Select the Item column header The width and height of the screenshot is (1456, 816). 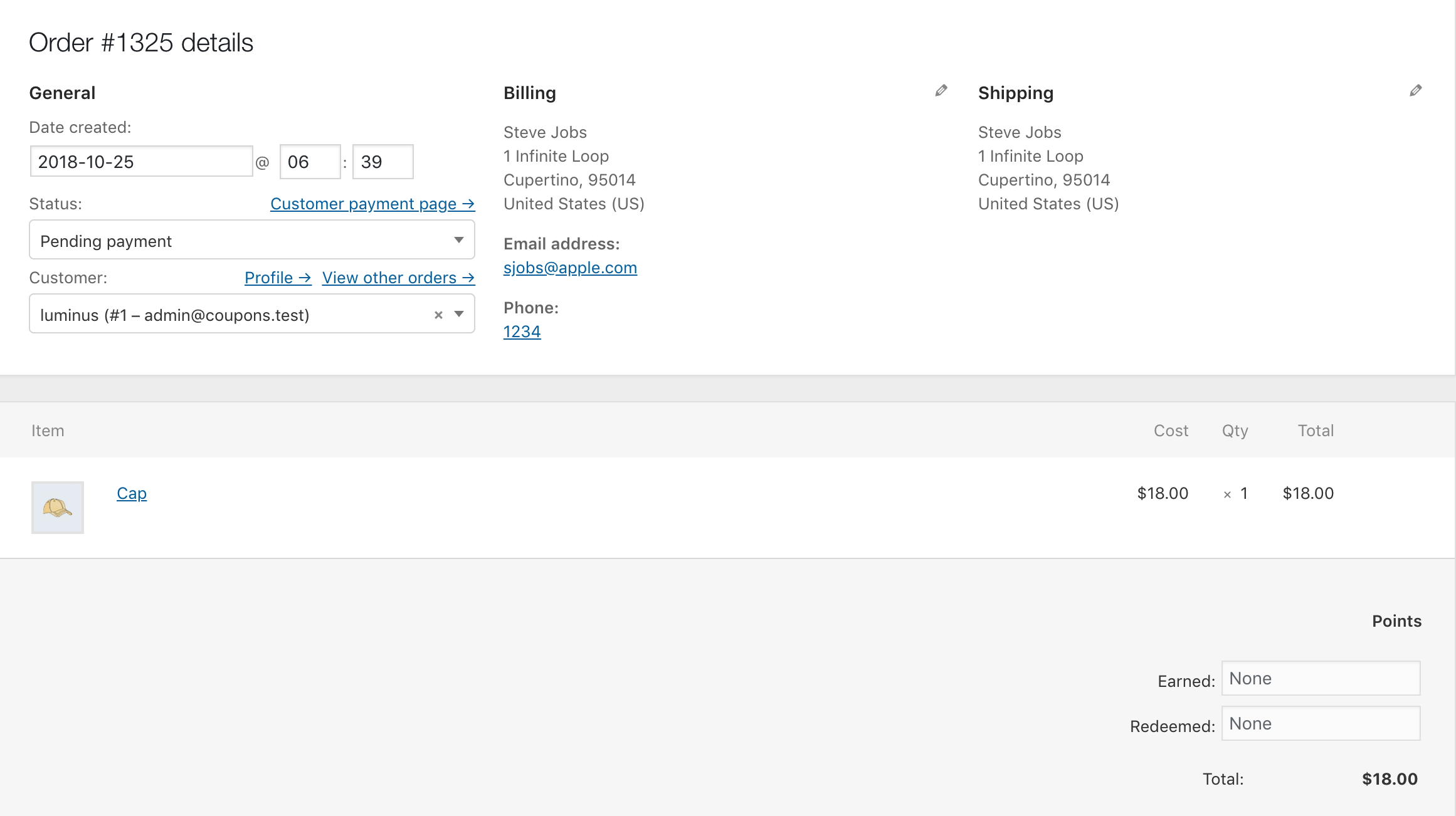[x=48, y=431]
